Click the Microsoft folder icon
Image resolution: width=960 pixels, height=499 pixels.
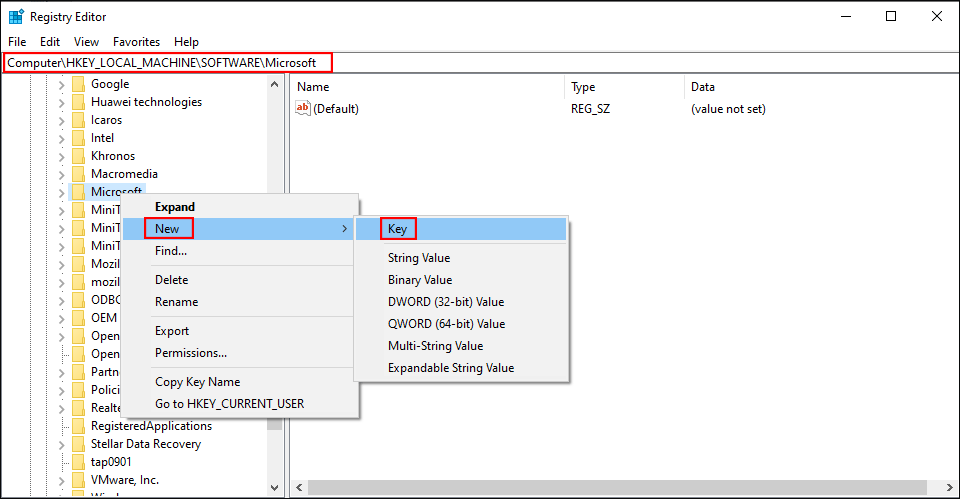(78, 192)
